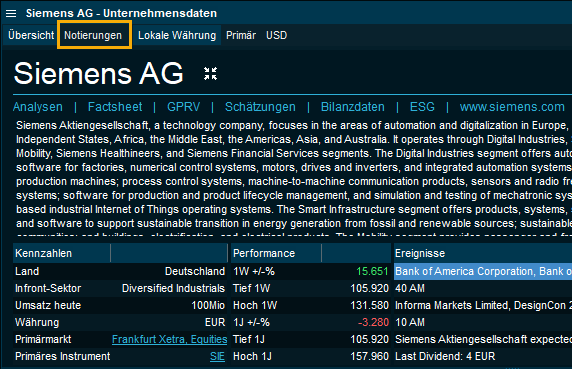572x369 pixels.
Task: Click the Ereignisse column header
Action: click(x=483, y=253)
